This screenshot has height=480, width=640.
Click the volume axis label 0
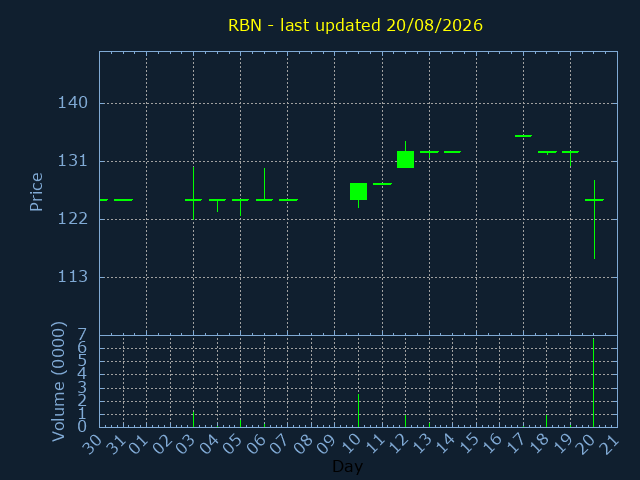82,427
